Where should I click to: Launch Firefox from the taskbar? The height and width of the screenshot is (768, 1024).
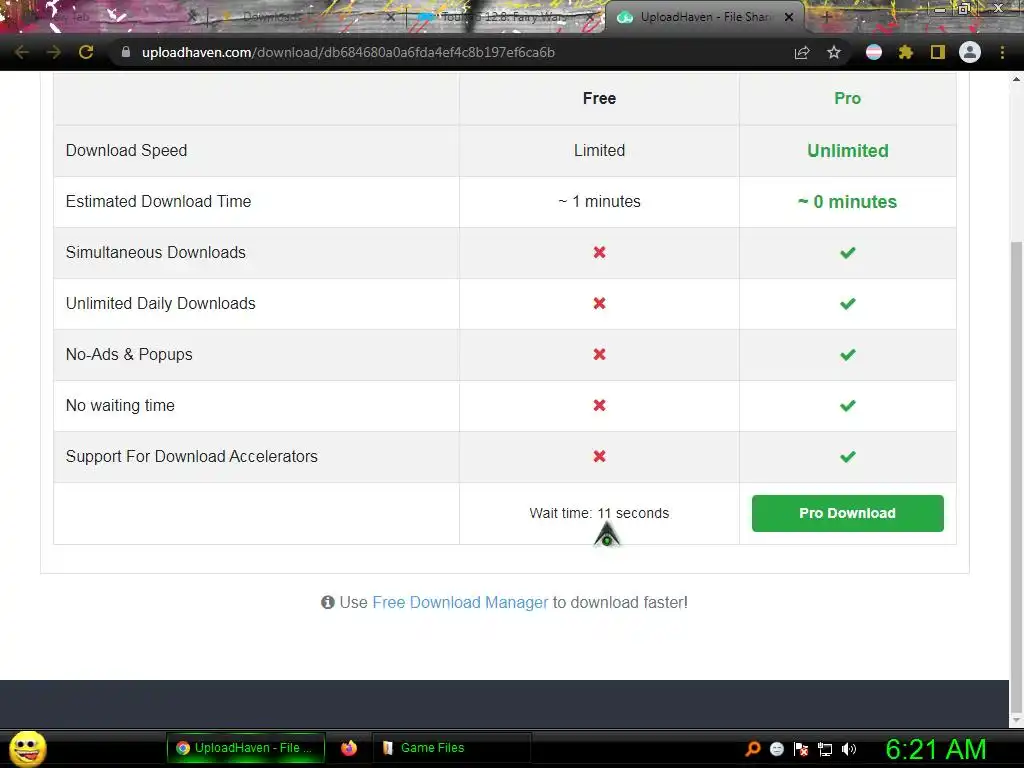[349, 748]
